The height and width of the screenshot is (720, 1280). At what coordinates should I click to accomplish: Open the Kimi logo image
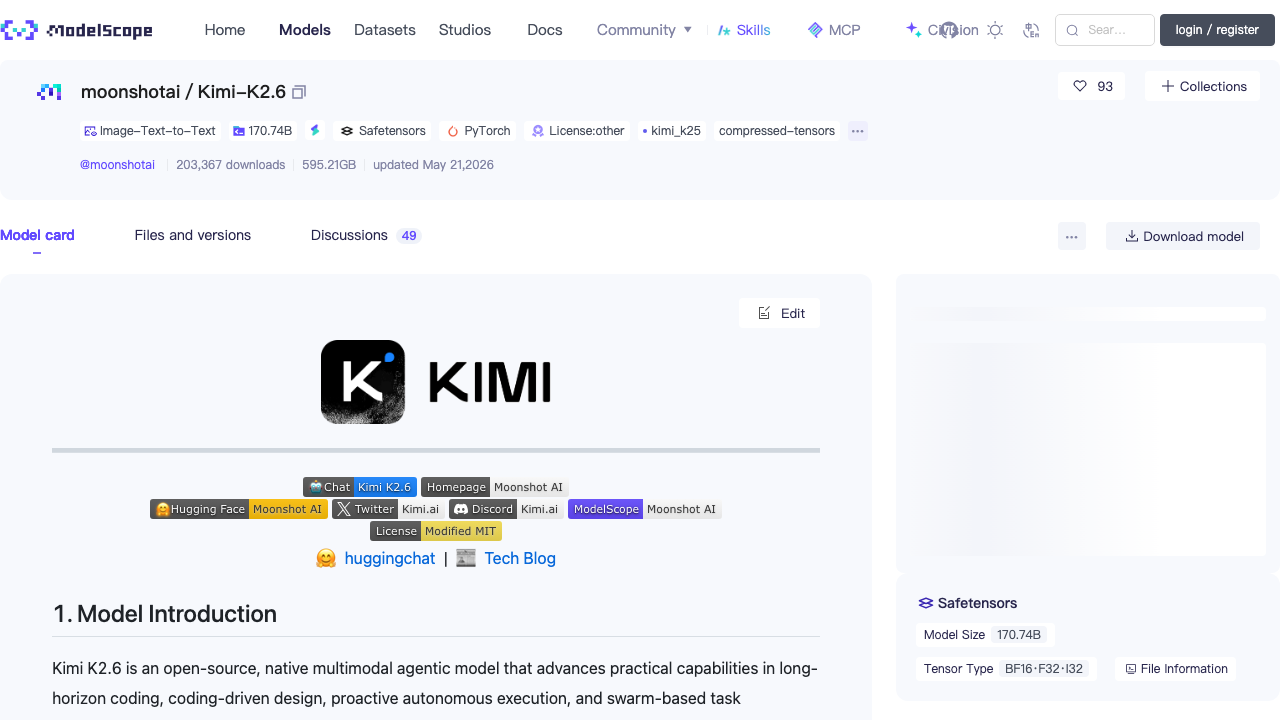coord(436,382)
